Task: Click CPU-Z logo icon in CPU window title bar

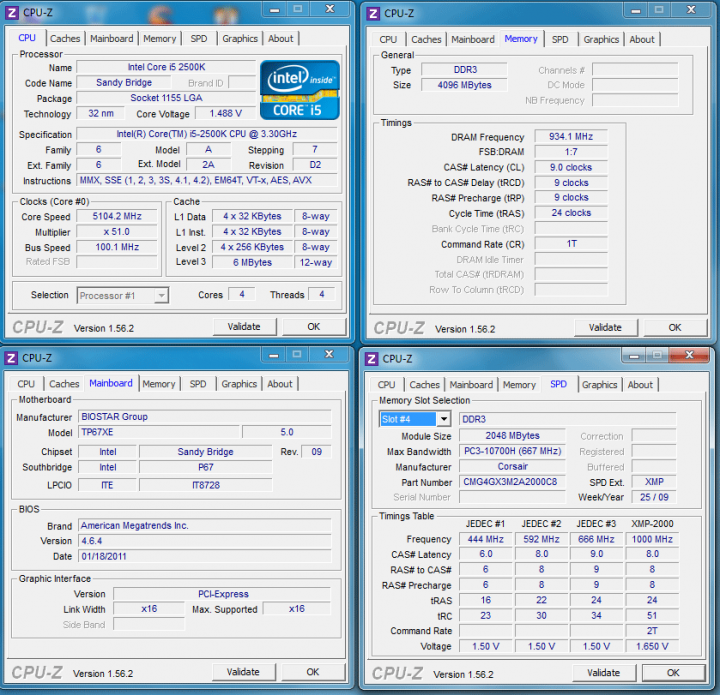Action: click(11, 12)
